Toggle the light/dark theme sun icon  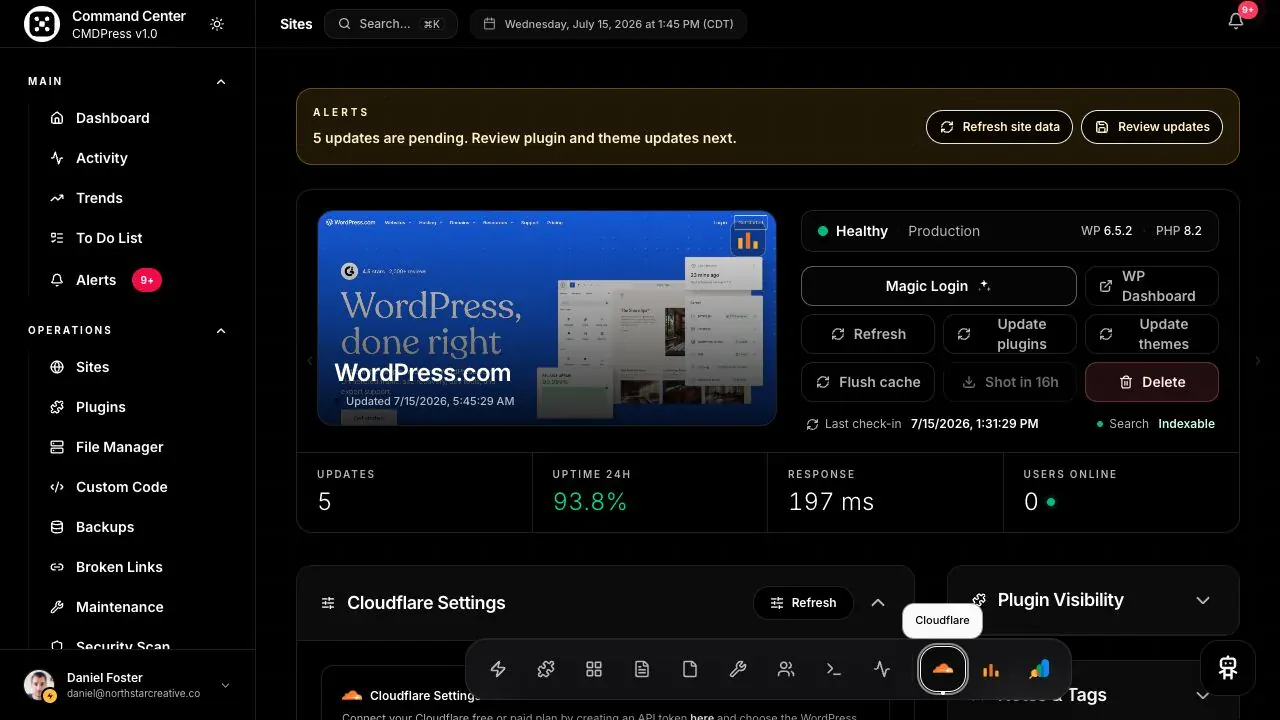coord(217,24)
